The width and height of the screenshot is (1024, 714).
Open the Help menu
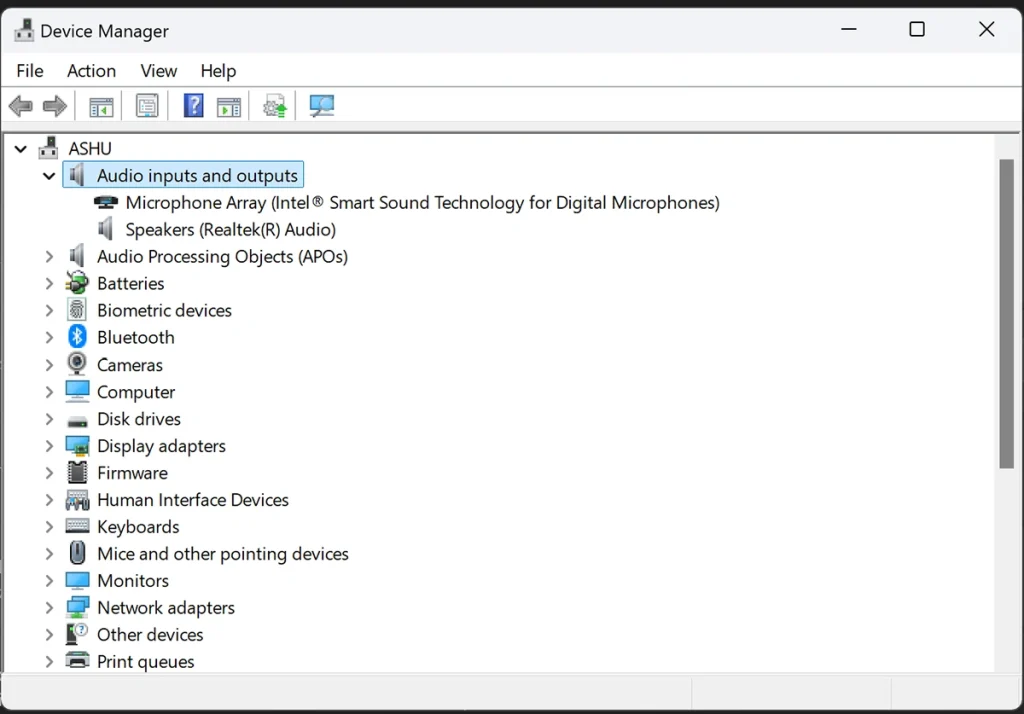click(x=218, y=71)
